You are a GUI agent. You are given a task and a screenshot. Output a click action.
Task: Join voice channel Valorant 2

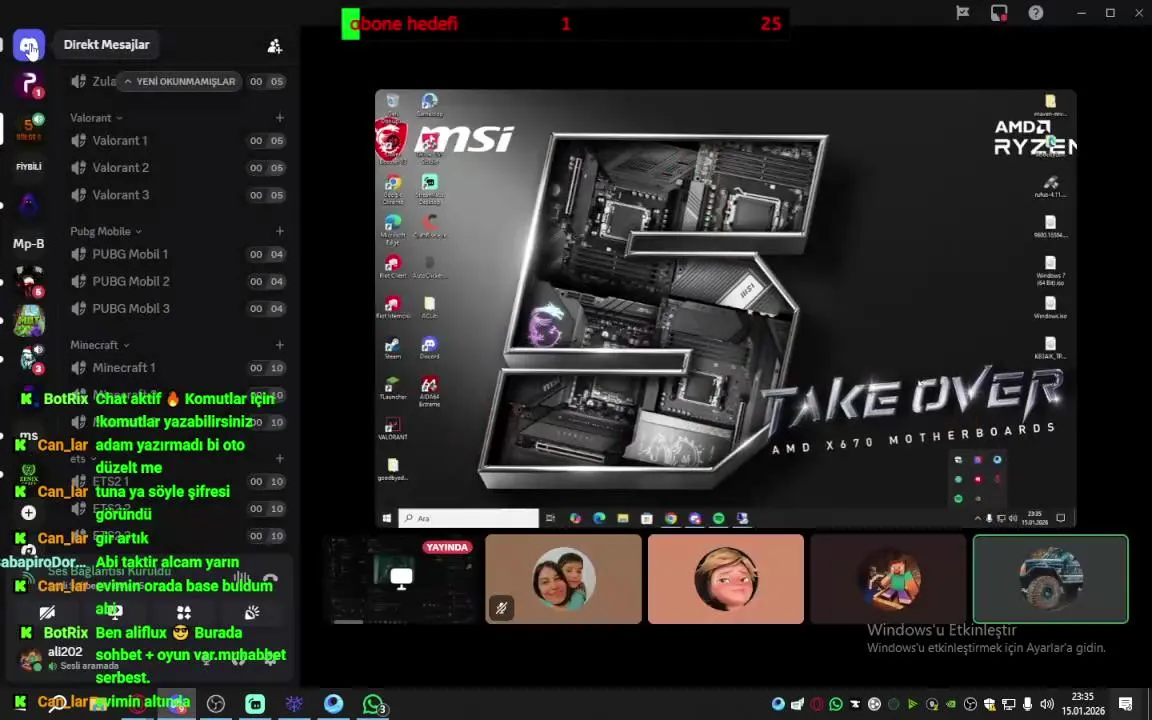coord(178,168)
